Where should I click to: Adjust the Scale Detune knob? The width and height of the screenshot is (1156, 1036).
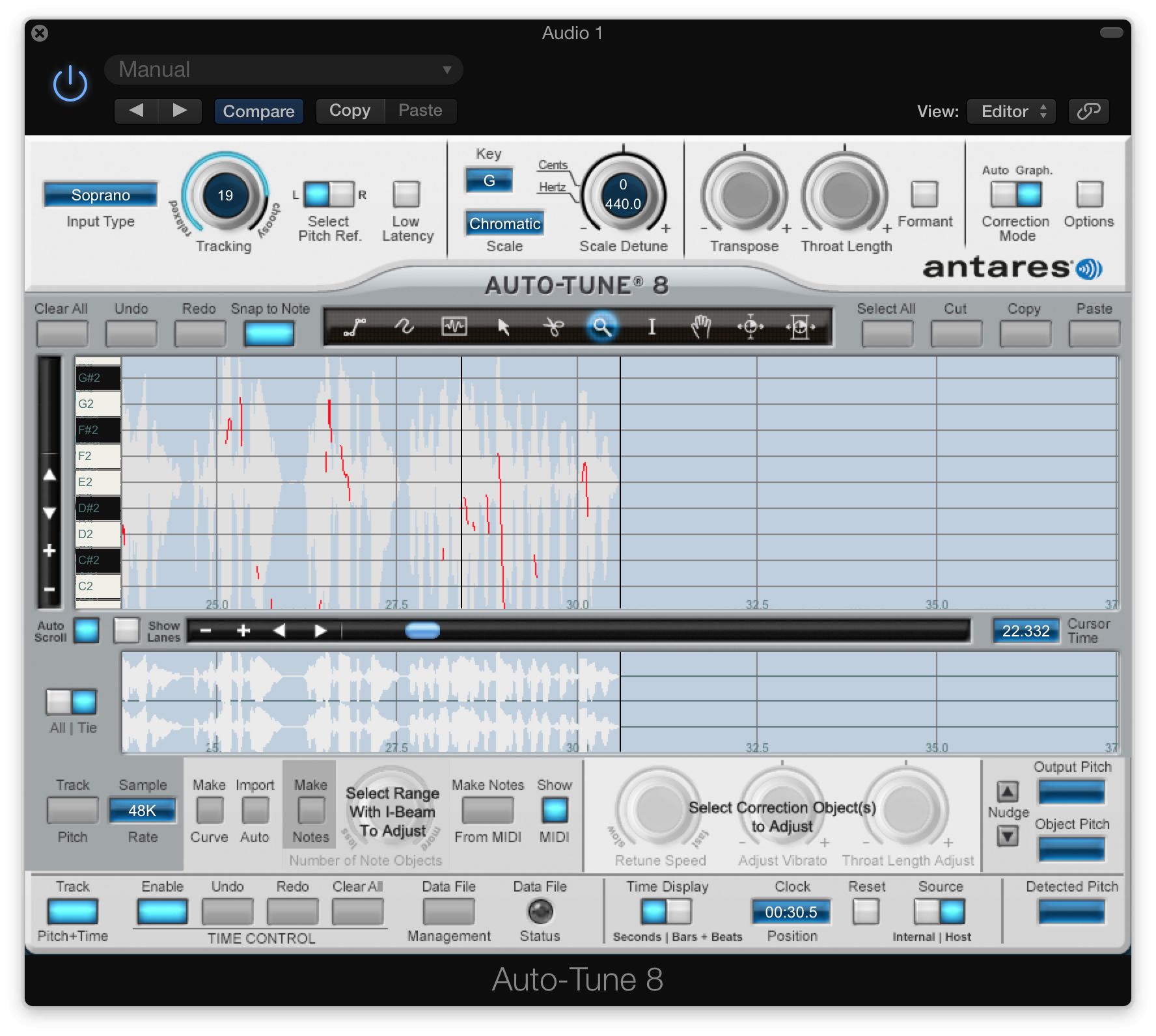click(x=623, y=194)
